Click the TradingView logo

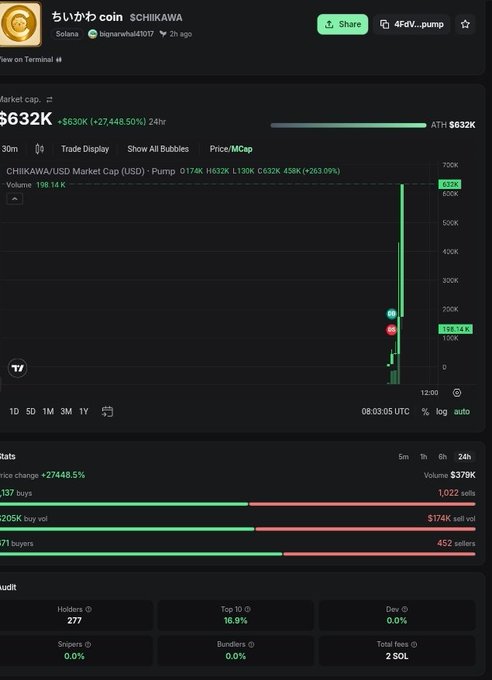[x=18, y=368]
